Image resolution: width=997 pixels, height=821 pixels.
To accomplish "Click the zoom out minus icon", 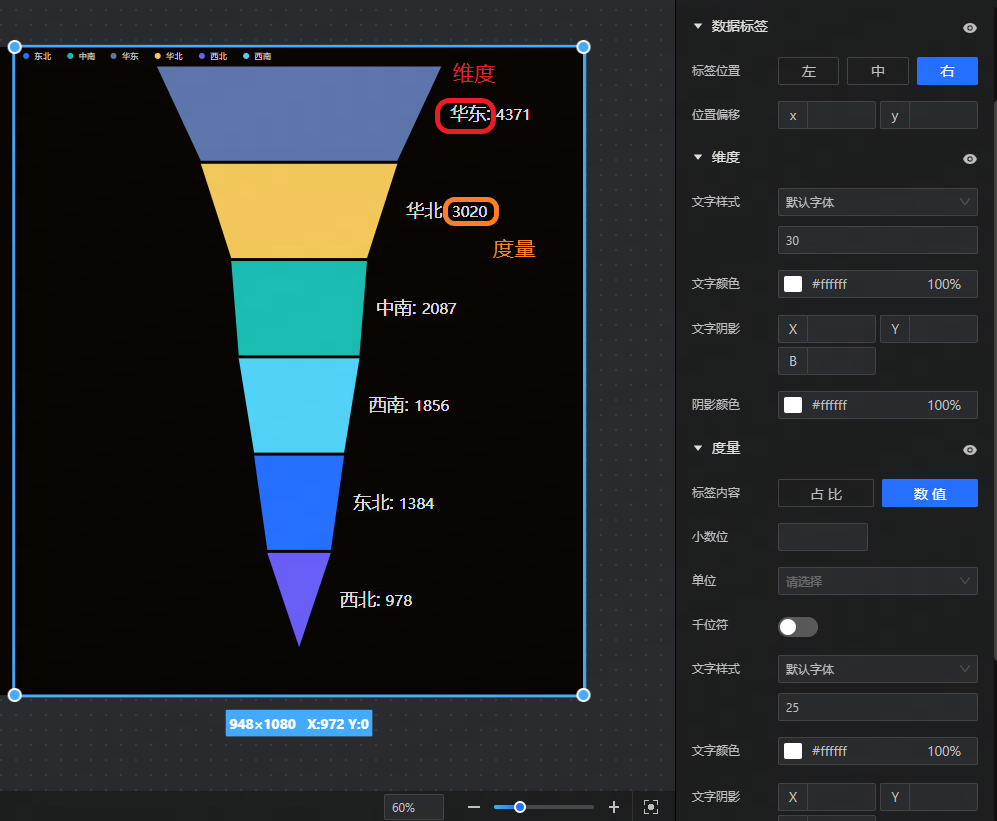I will click(x=474, y=807).
